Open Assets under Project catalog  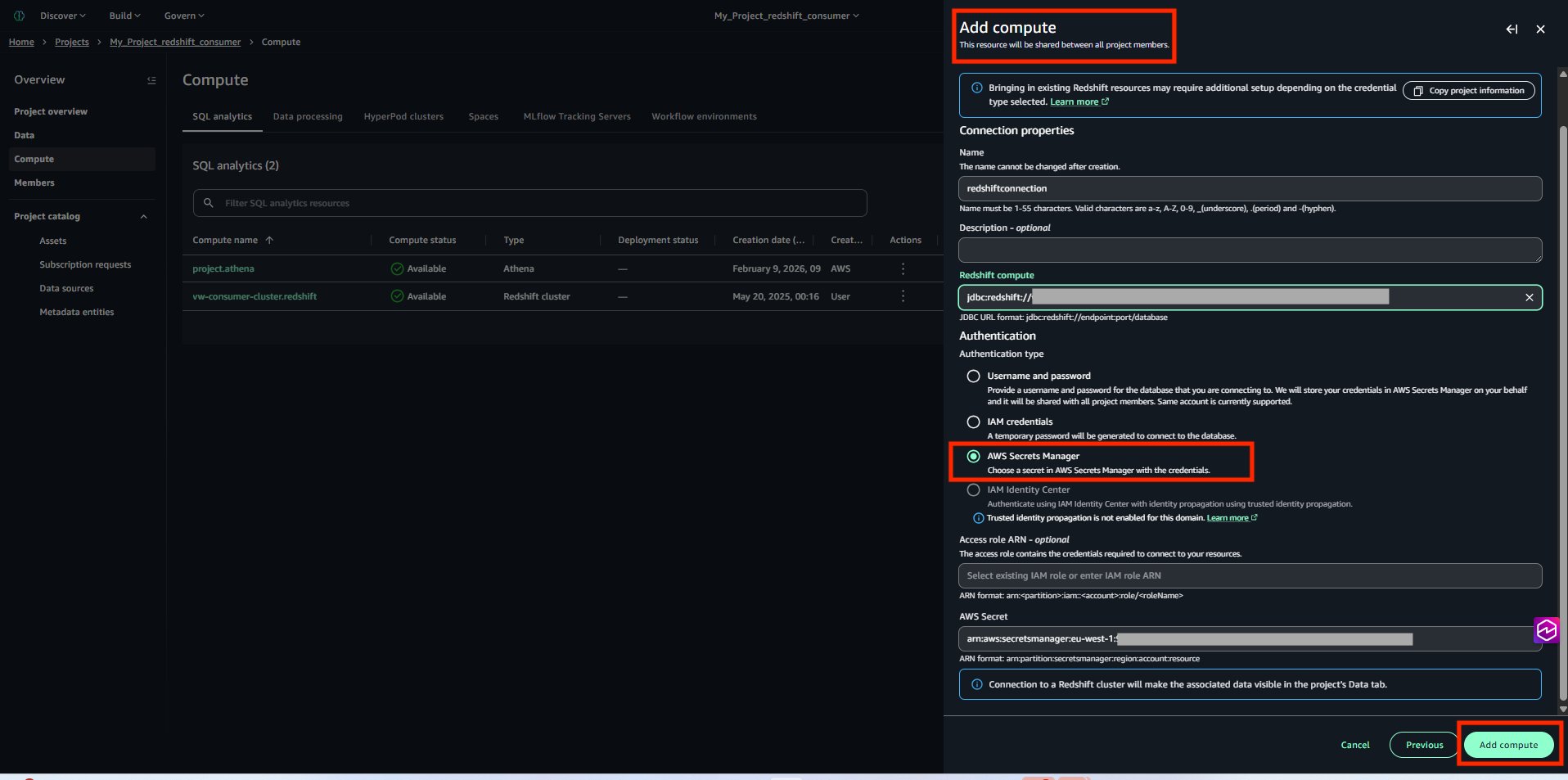pos(53,241)
